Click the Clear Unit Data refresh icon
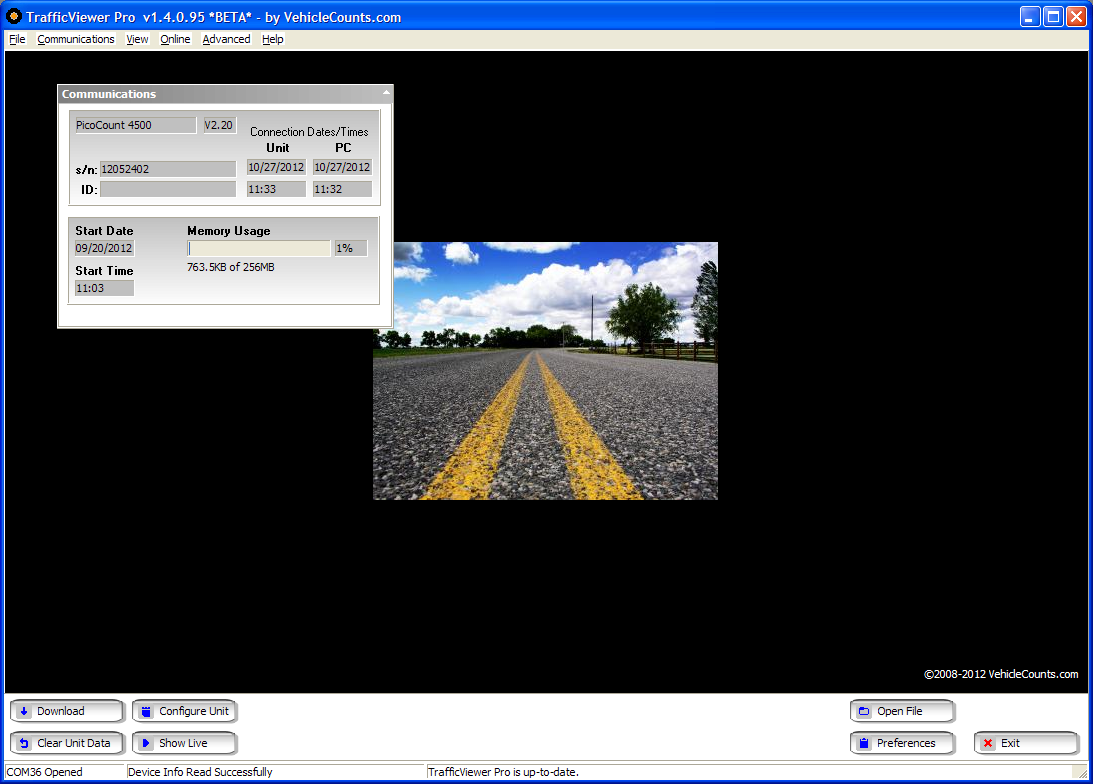Screen dimensions: 1093x784 point(24,744)
